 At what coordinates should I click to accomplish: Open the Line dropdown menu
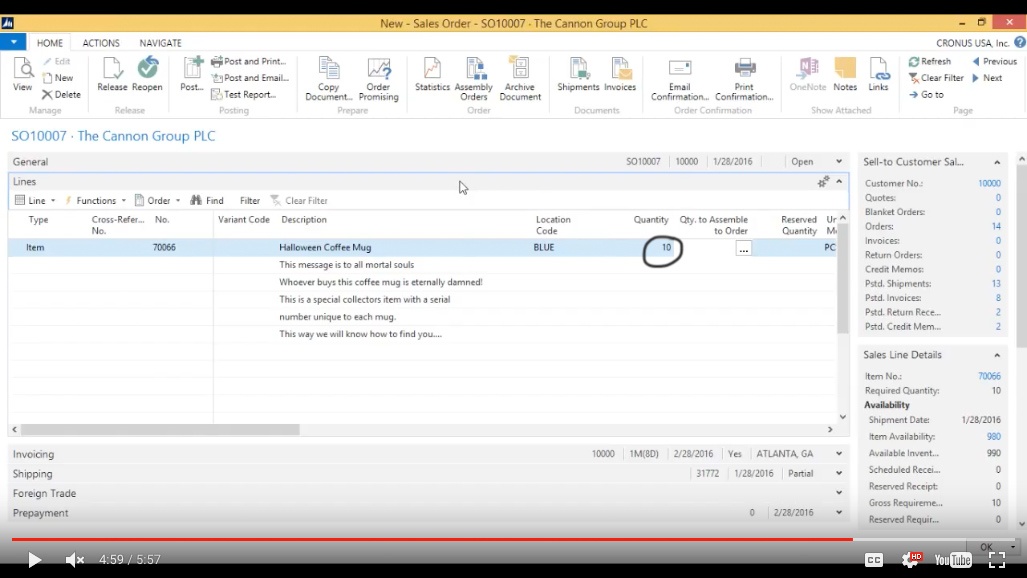35,201
